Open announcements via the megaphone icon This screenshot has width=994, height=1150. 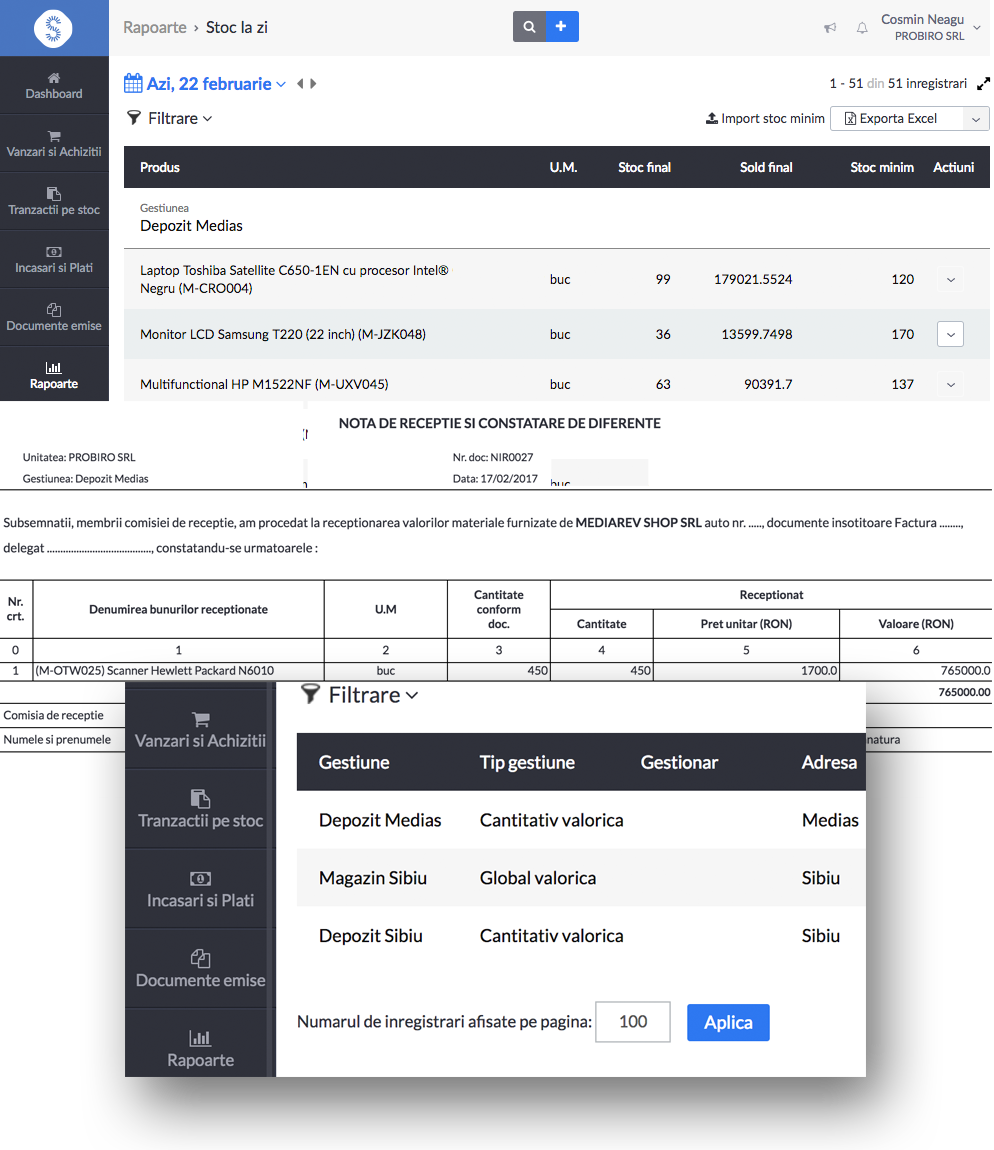coord(830,28)
